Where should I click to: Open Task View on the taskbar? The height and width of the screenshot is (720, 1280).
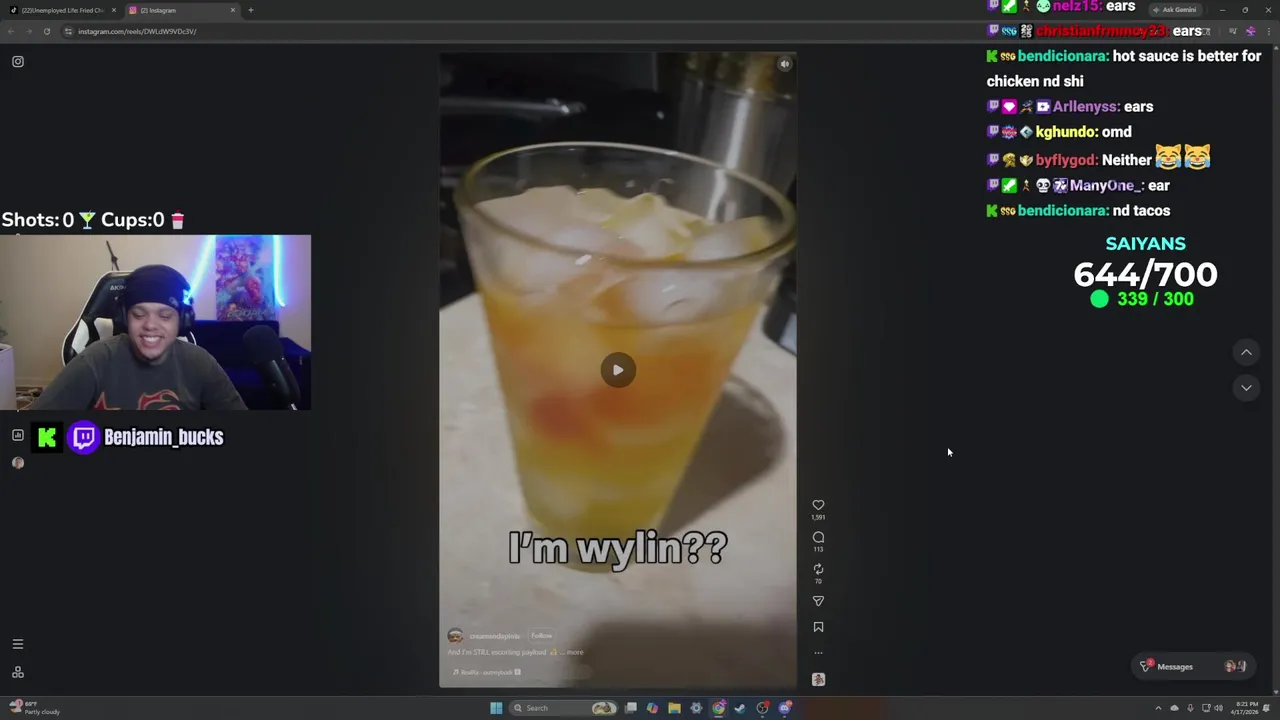[631, 708]
